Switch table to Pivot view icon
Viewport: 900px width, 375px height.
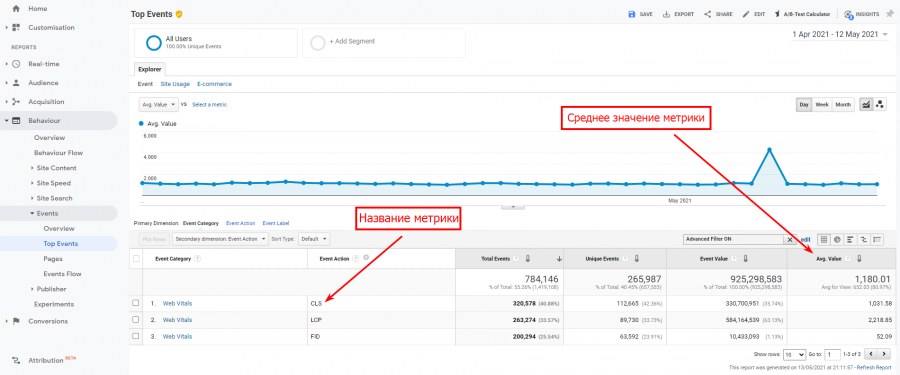point(876,239)
